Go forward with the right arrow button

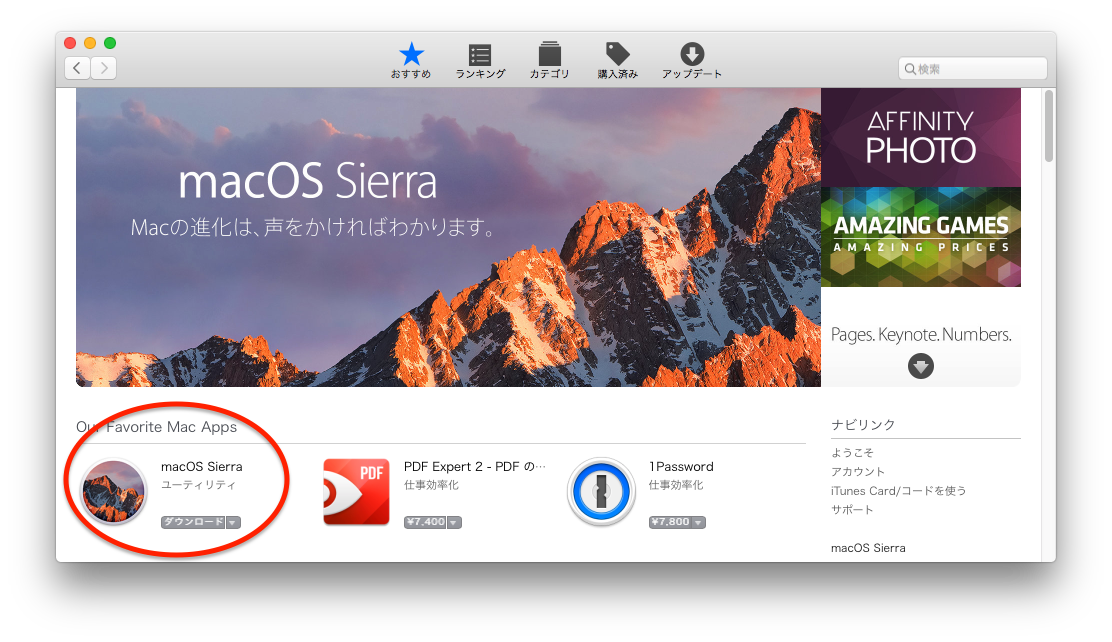[x=104, y=68]
